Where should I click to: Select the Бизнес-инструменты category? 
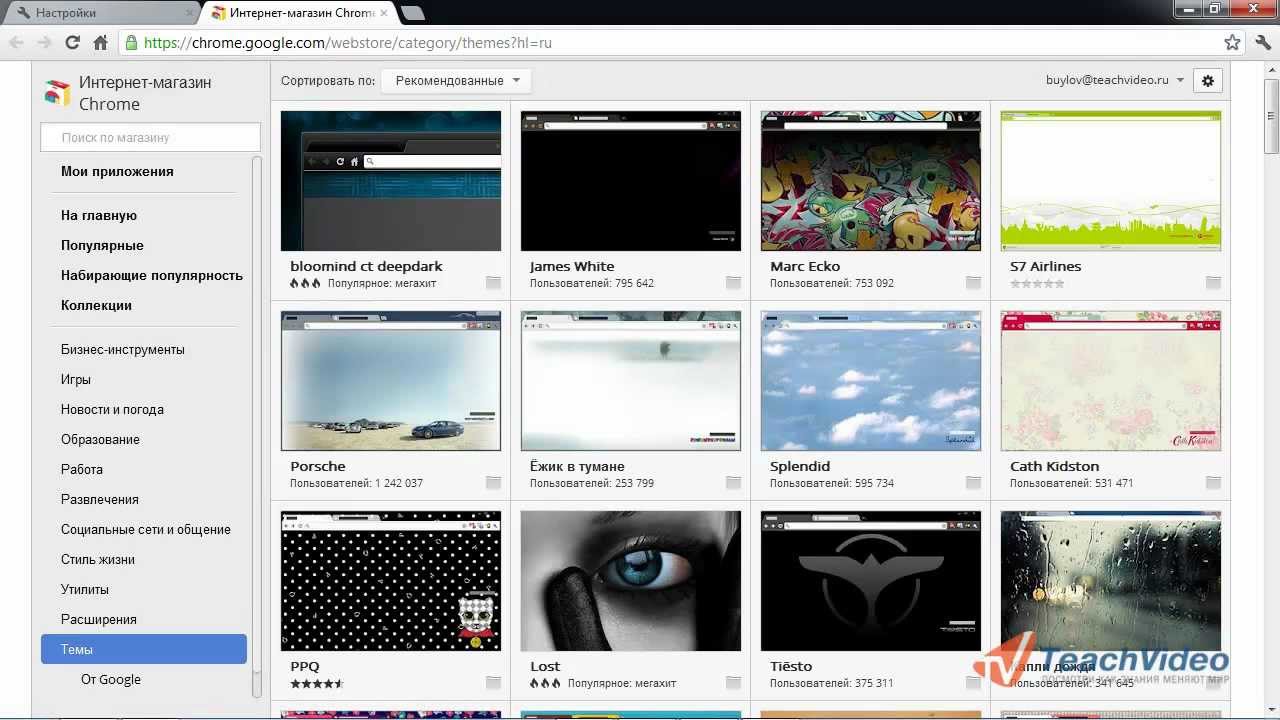click(123, 349)
